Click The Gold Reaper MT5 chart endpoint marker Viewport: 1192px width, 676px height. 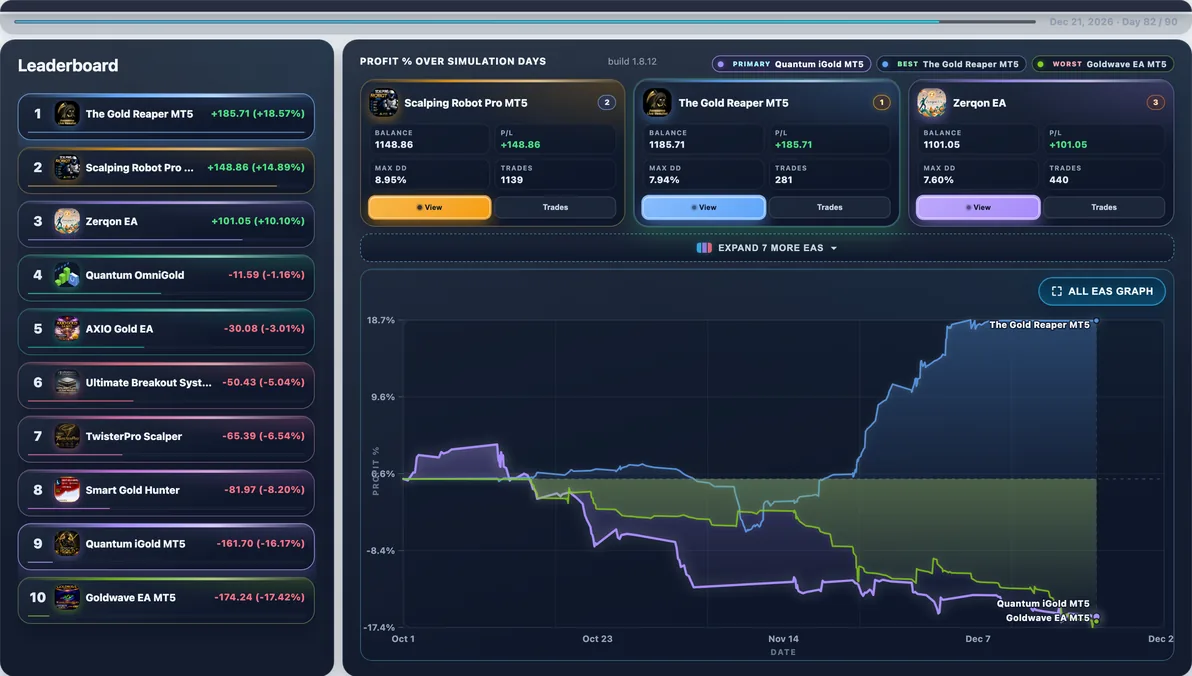[x=1095, y=321]
